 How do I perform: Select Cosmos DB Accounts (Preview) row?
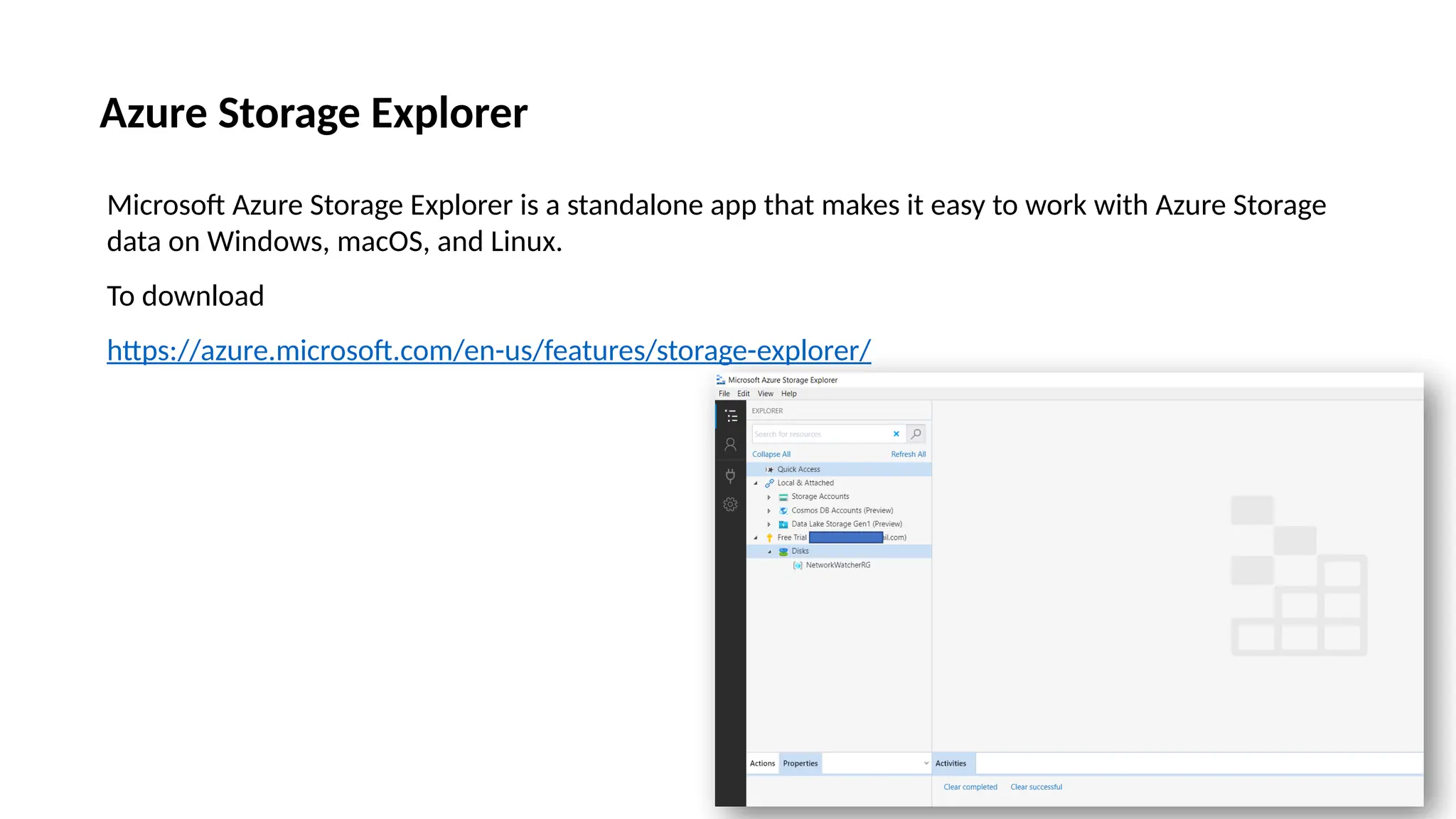click(839, 510)
